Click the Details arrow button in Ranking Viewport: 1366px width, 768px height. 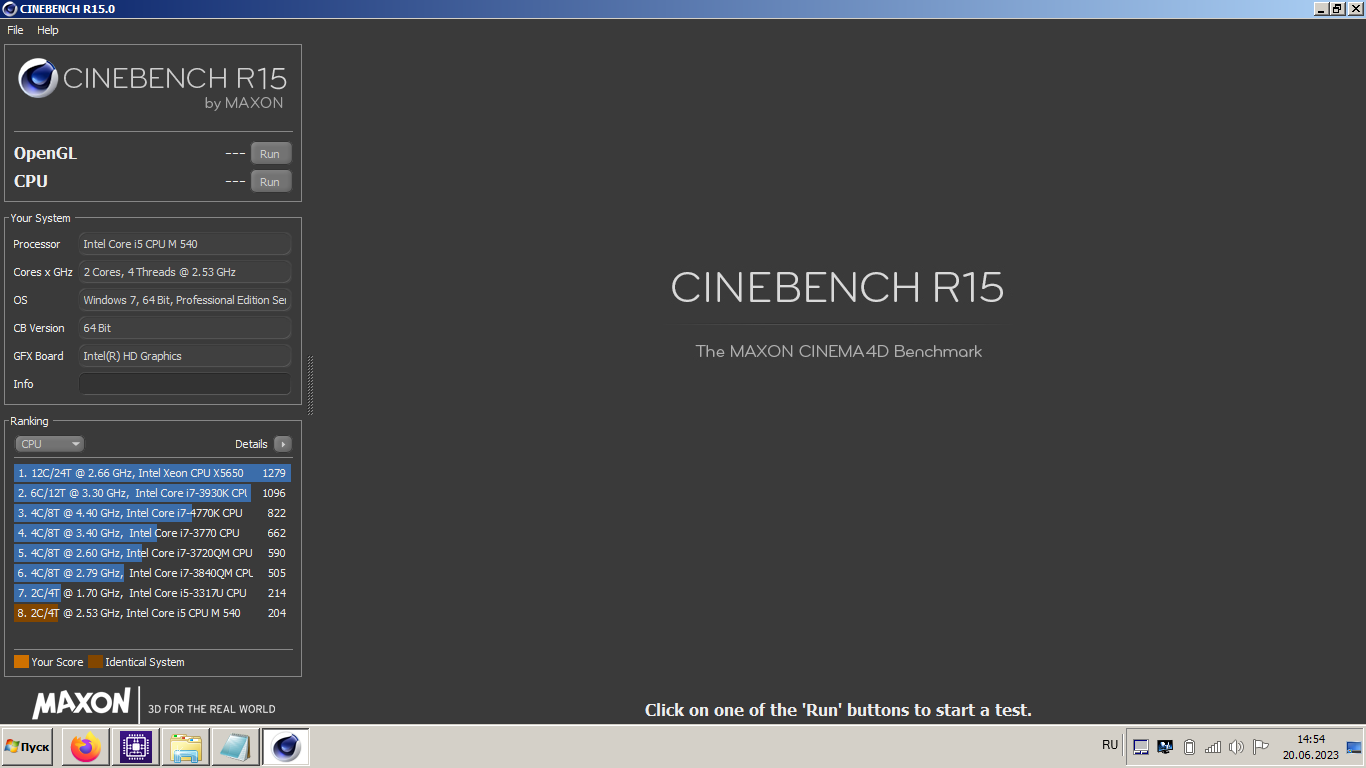coord(283,444)
